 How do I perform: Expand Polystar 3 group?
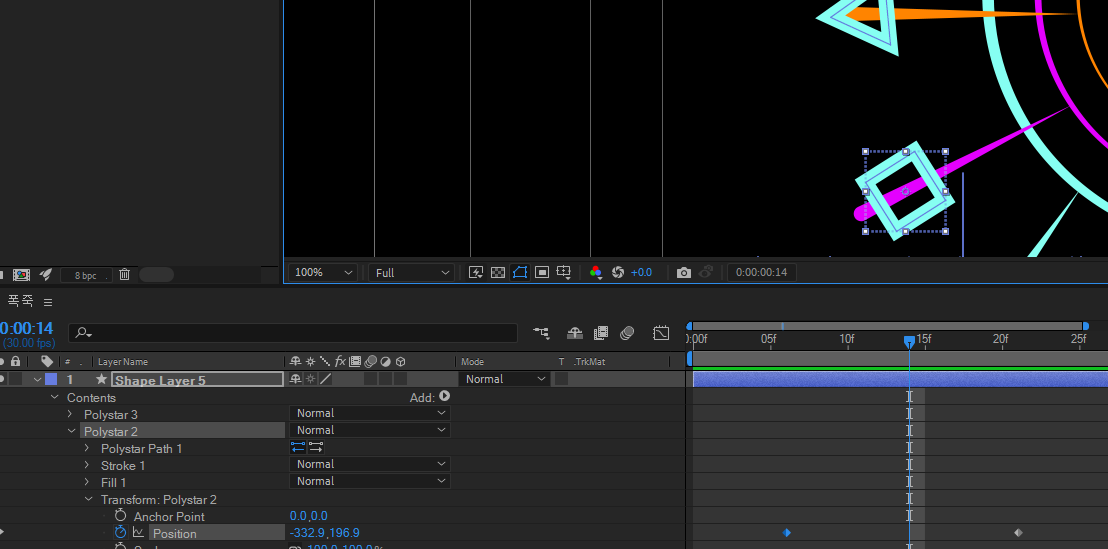point(69,414)
